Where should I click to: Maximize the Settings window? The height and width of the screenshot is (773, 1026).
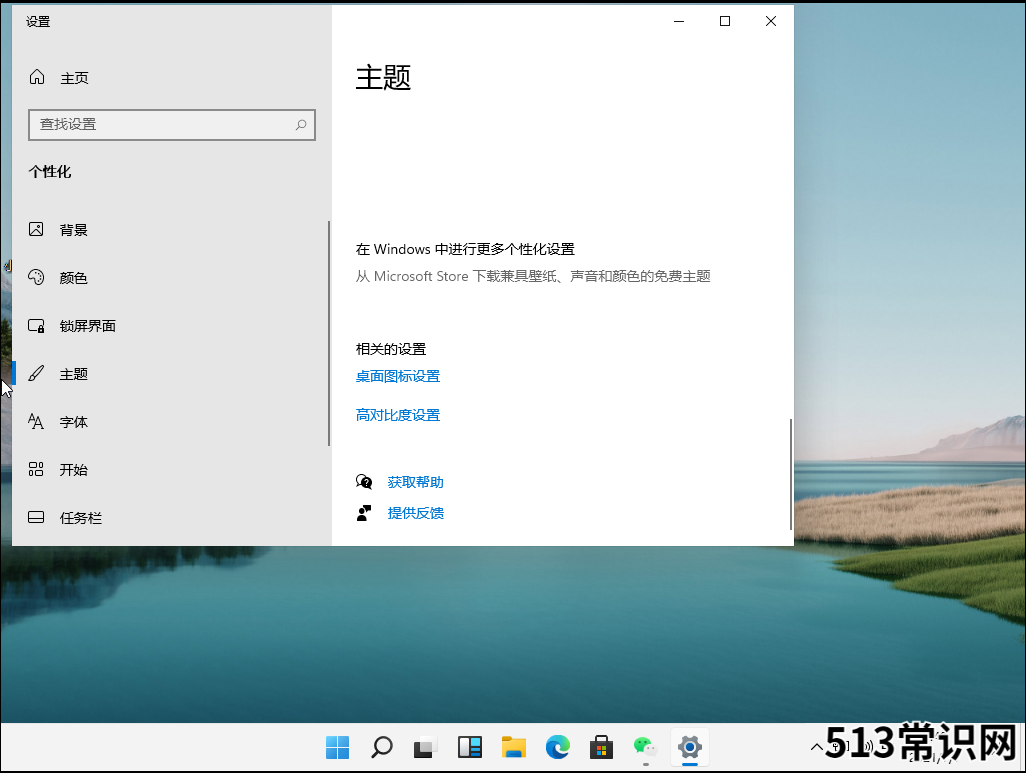pyautogui.click(x=725, y=21)
